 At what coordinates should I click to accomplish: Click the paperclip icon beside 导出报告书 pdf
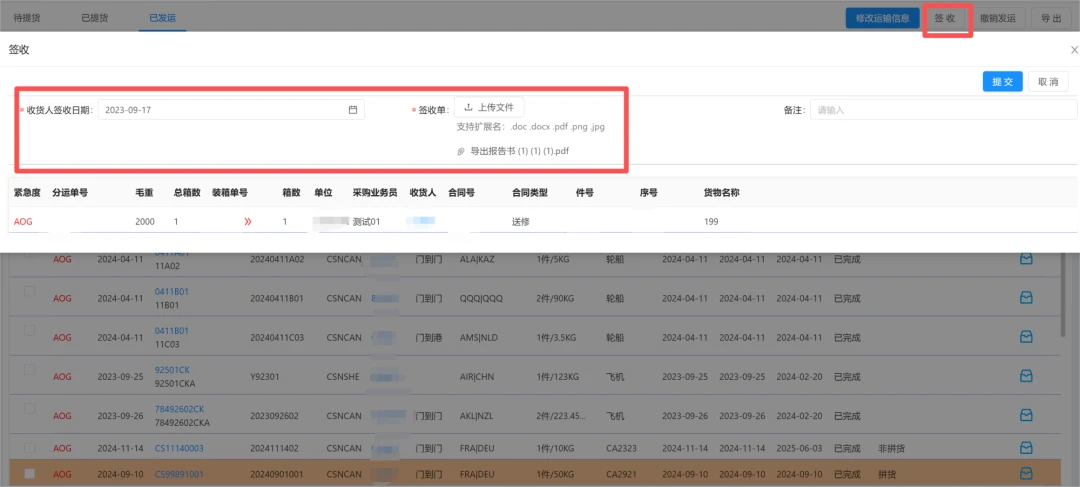click(x=461, y=151)
